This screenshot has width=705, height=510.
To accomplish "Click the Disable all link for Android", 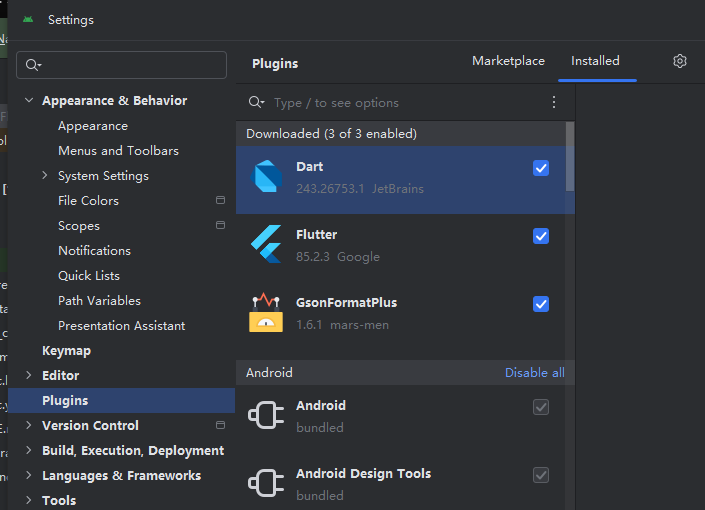I will coord(535,372).
